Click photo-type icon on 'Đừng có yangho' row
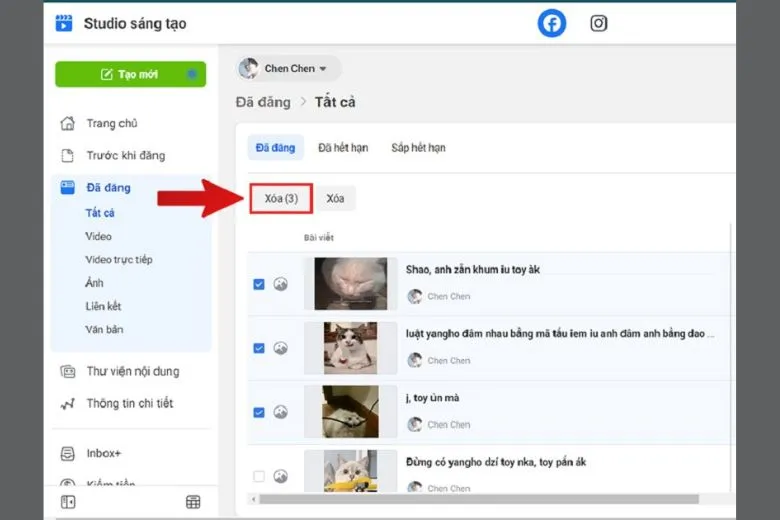The image size is (780, 520). click(281, 476)
